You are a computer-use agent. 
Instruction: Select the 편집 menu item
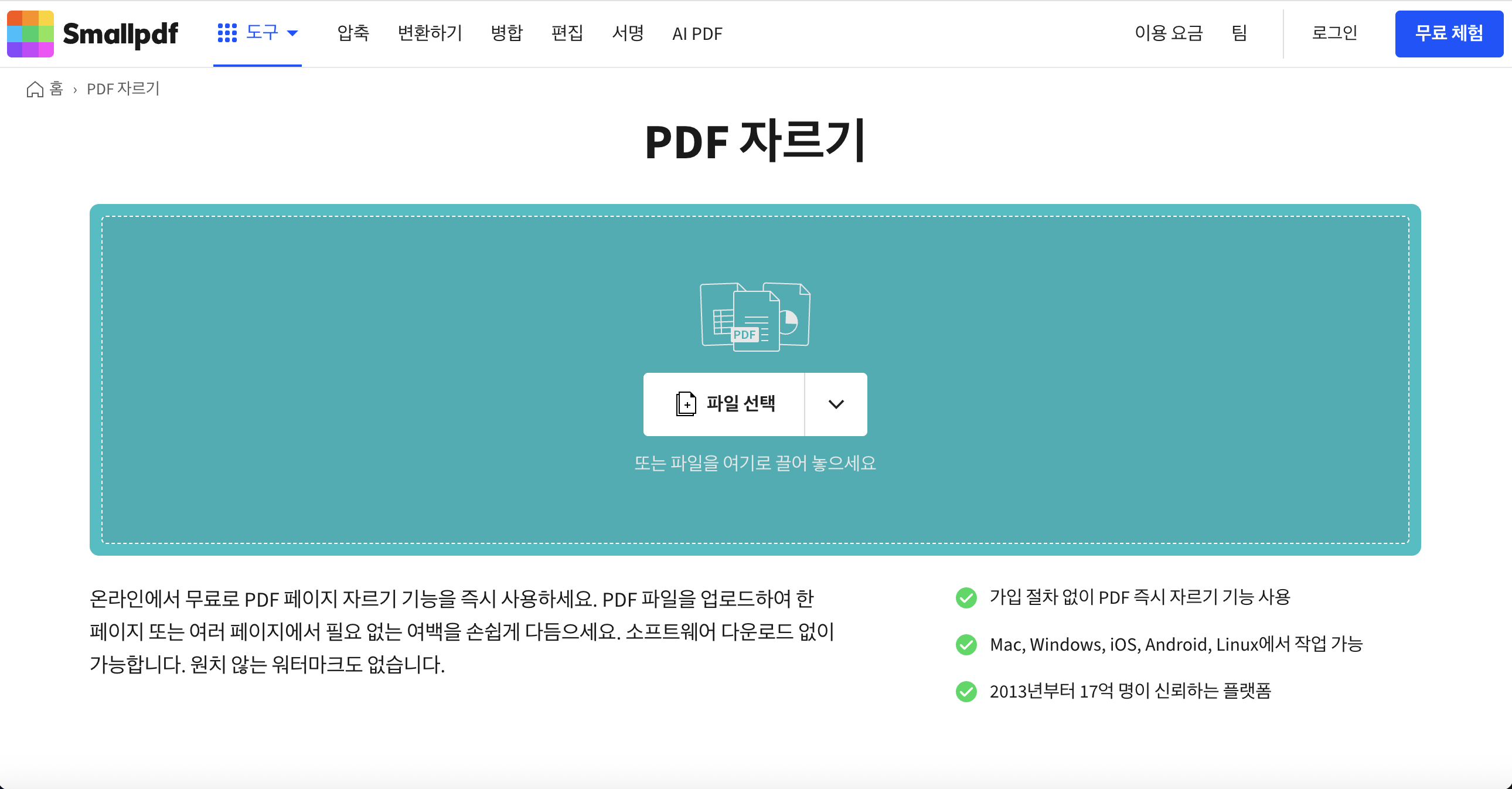coord(567,33)
